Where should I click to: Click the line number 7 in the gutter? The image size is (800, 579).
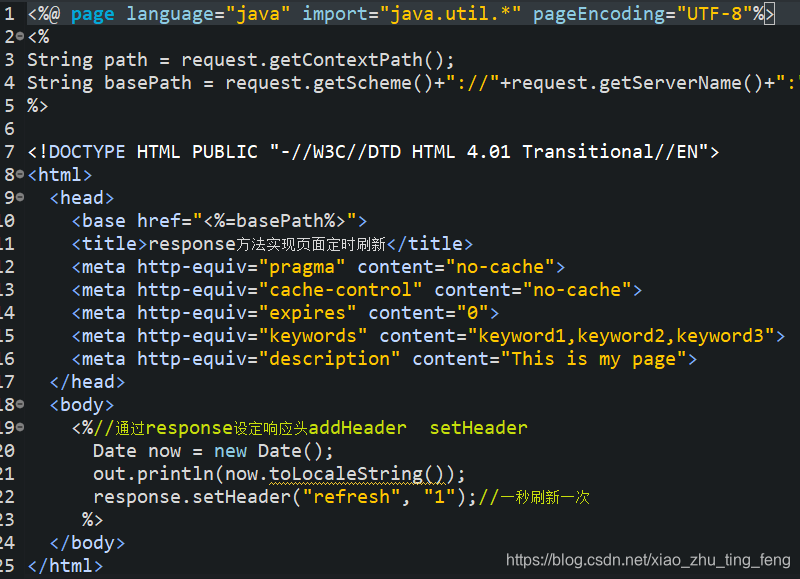coord(9,152)
